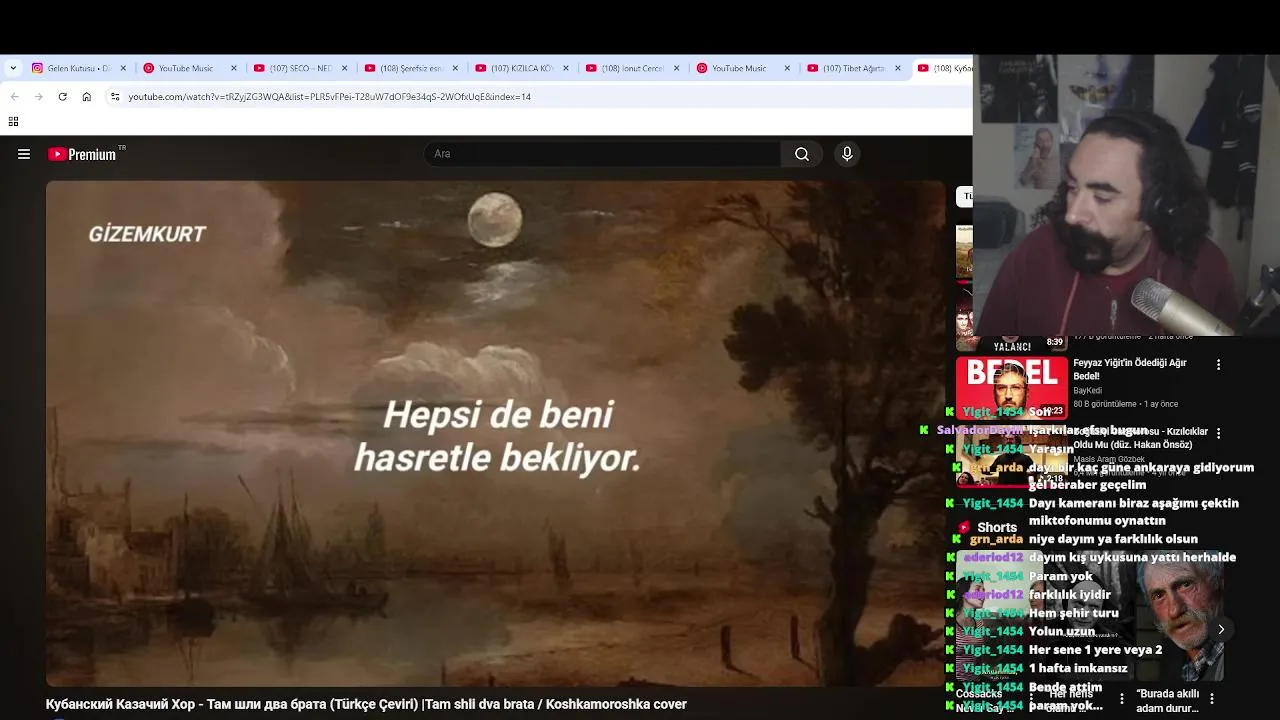The width and height of the screenshot is (1280, 720).
Task: Go back in browser history
Action: 14,97
